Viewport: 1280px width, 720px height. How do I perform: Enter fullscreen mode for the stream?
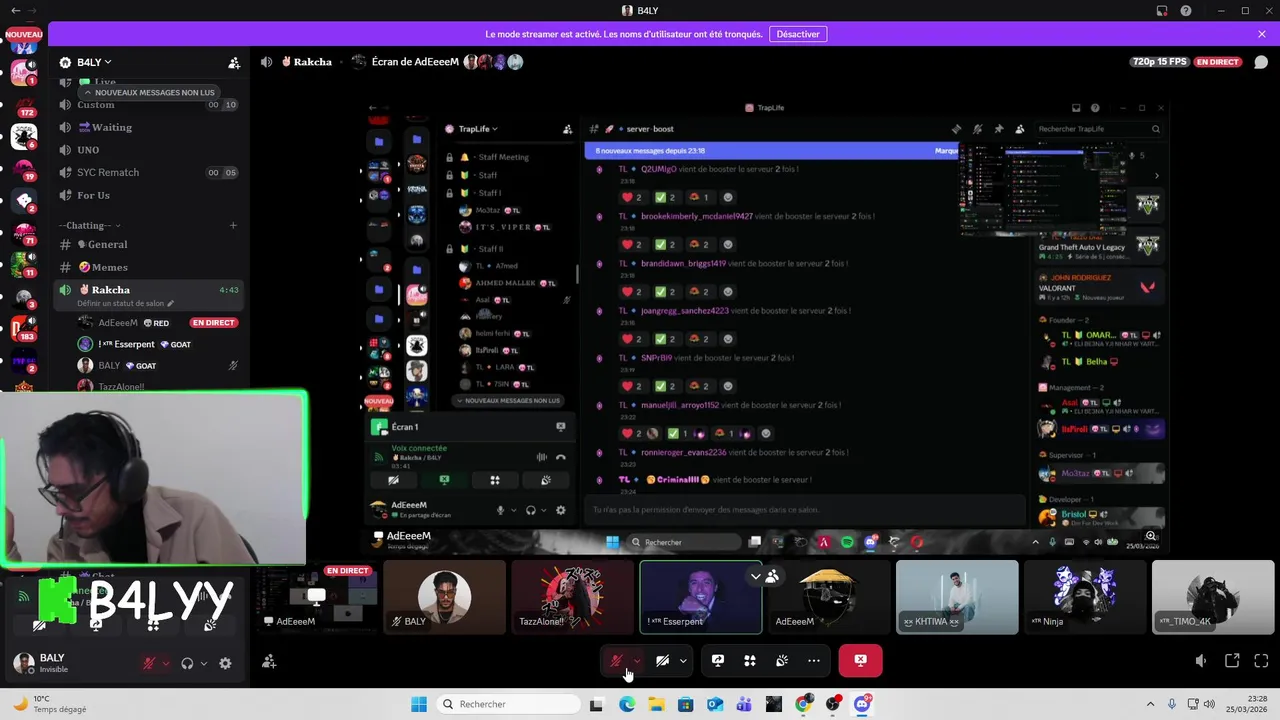coord(1261,661)
